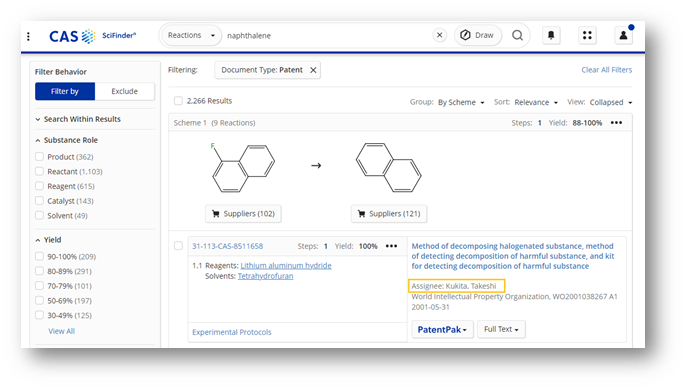687x390 pixels.
Task: Collapse the Substance Role section
Action: point(38,140)
